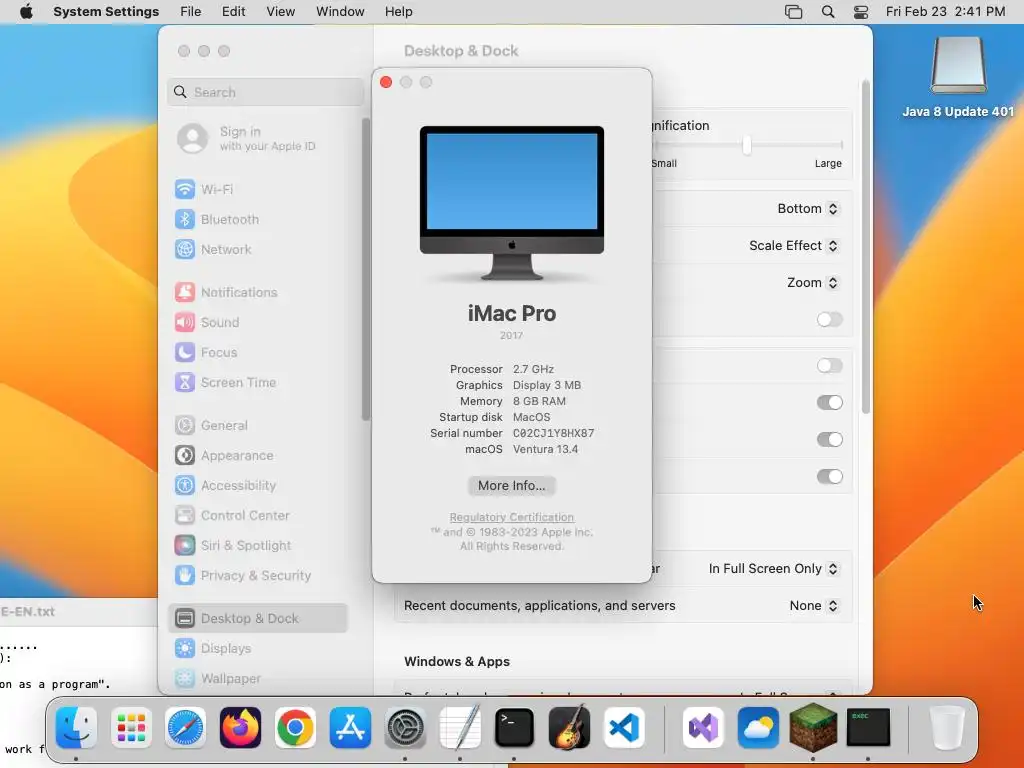Click the macOS Ventura 13.4 text
1024x768 pixels.
pyautogui.click(x=545, y=449)
